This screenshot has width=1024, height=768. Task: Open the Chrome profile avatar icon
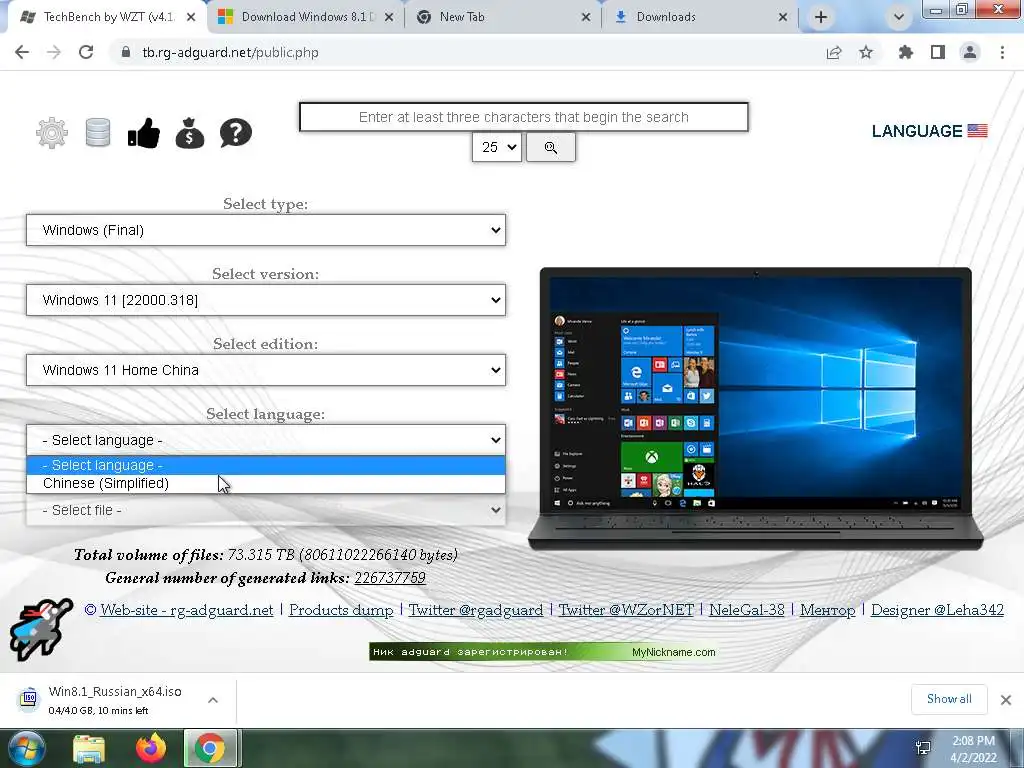[970, 52]
